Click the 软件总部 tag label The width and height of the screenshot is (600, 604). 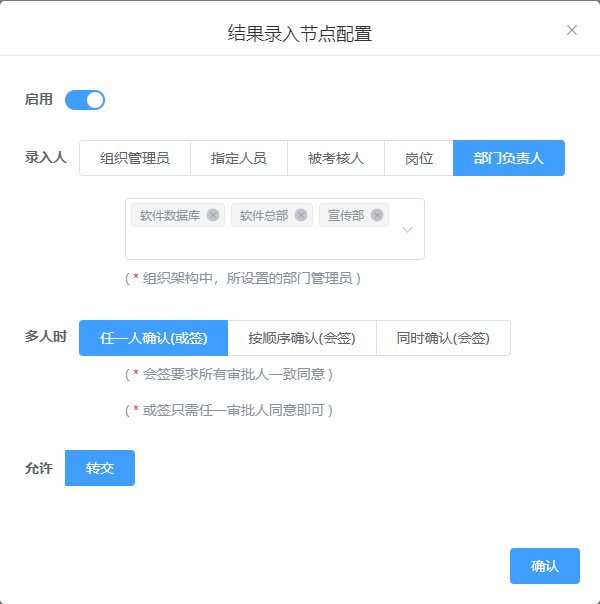[x=263, y=215]
